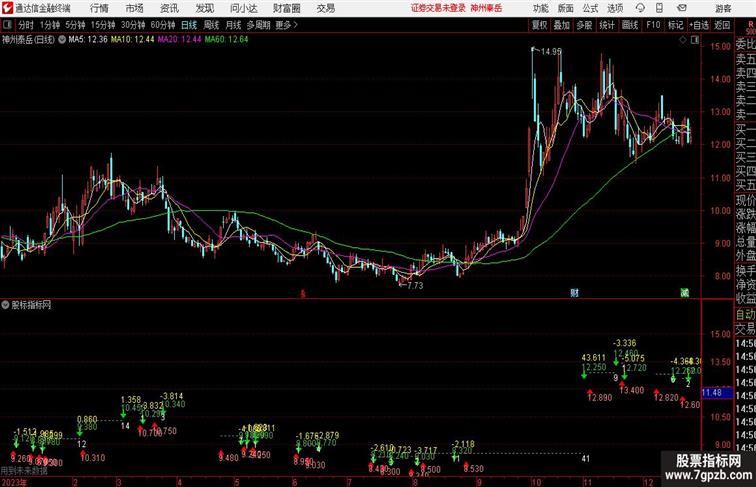The image size is (756, 487).
Task: Open the 市场 menu
Action: [x=135, y=8]
